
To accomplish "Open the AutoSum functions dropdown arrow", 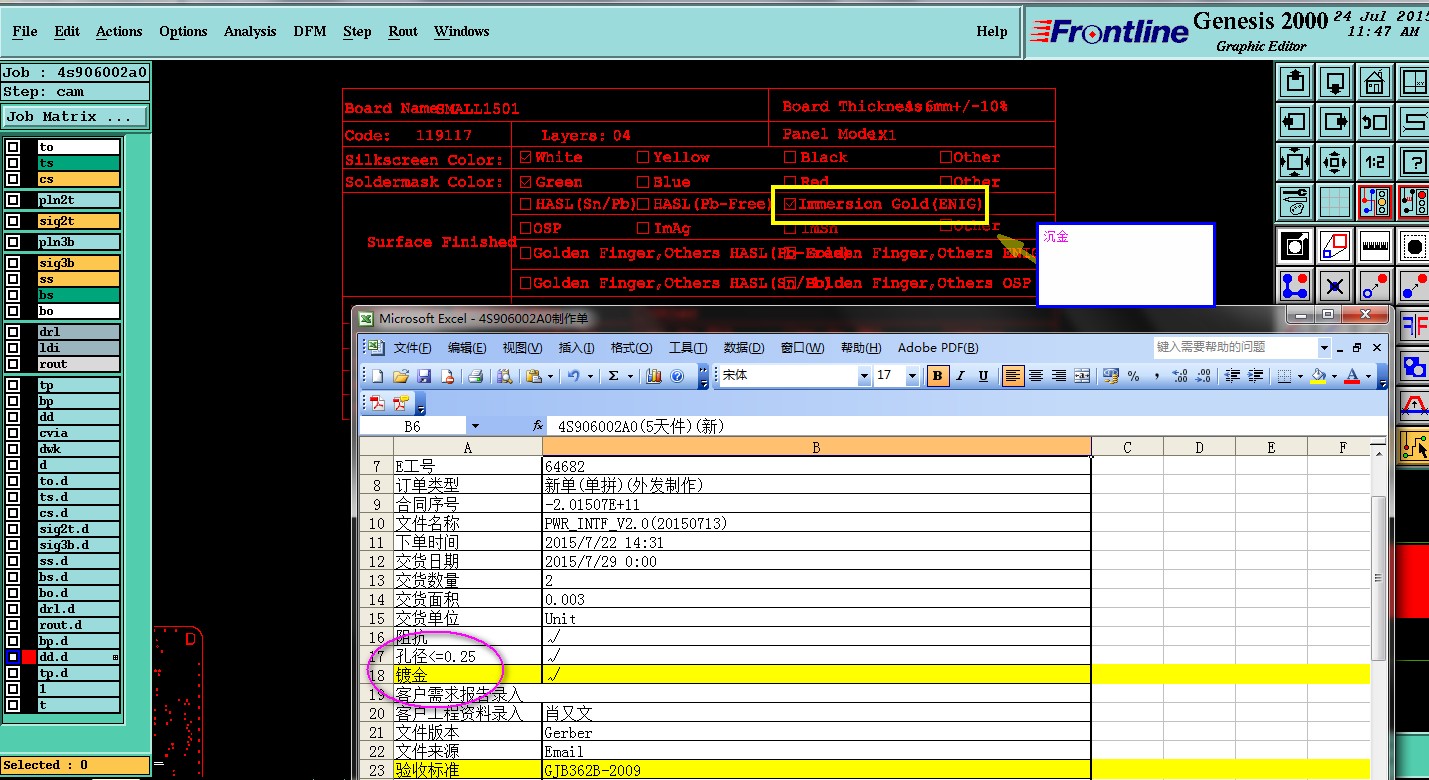I will [630, 376].
